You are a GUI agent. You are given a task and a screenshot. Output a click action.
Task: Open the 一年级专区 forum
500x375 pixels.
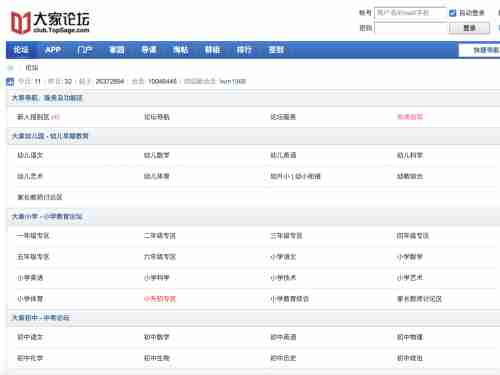pyautogui.click(x=33, y=236)
